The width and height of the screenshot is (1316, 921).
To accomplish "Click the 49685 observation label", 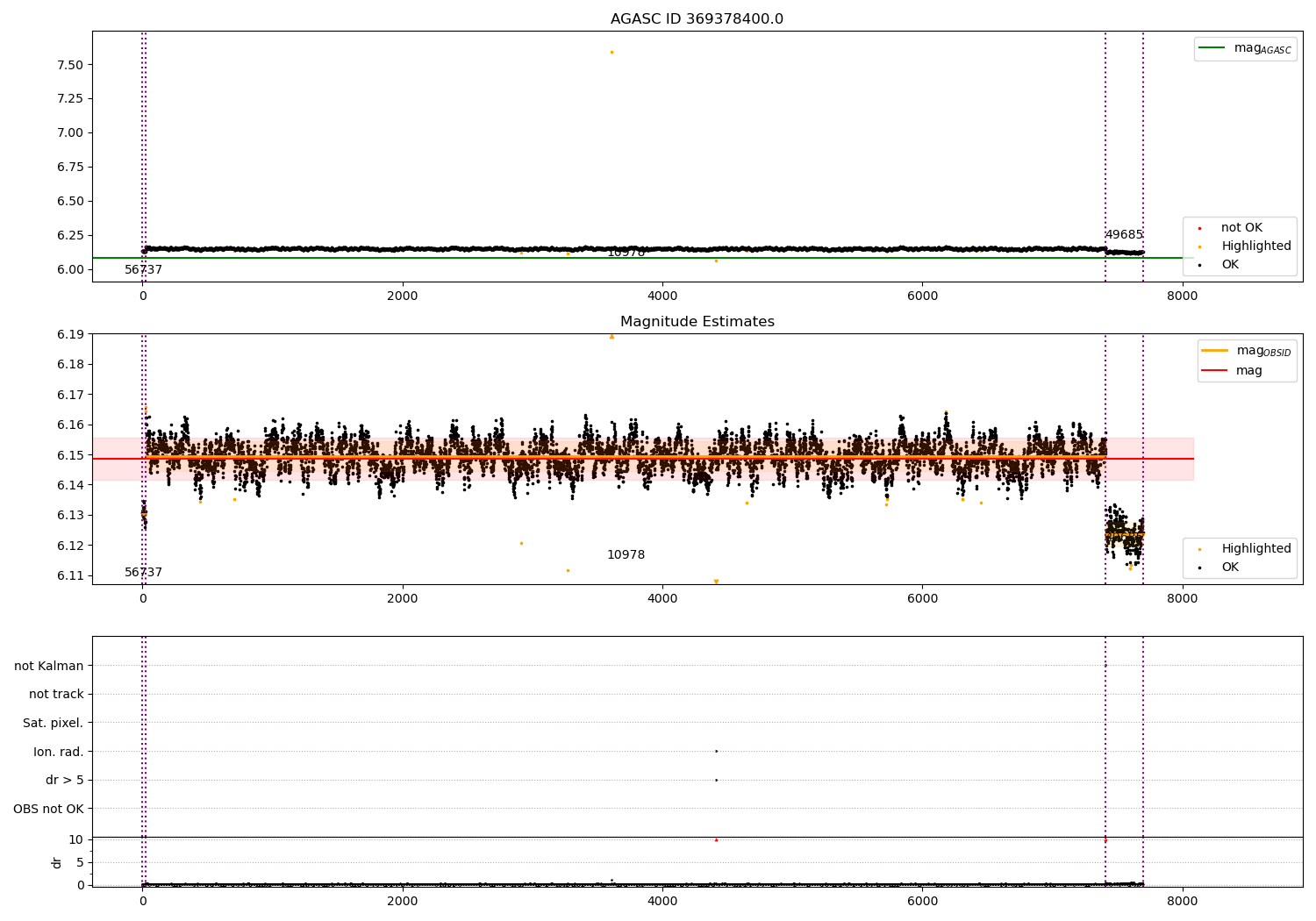I will point(1124,235).
